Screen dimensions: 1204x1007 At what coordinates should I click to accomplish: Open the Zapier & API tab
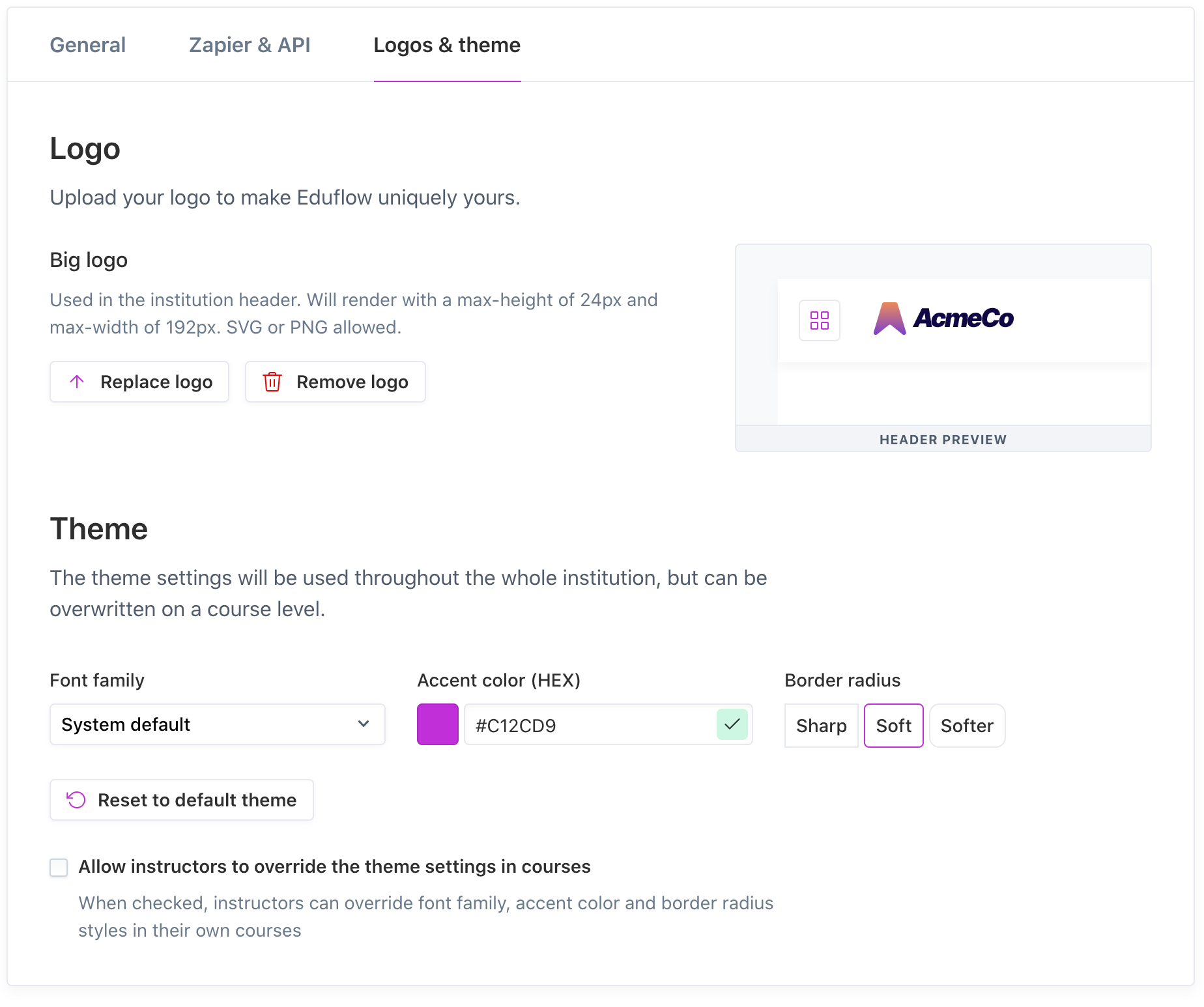pyautogui.click(x=250, y=45)
